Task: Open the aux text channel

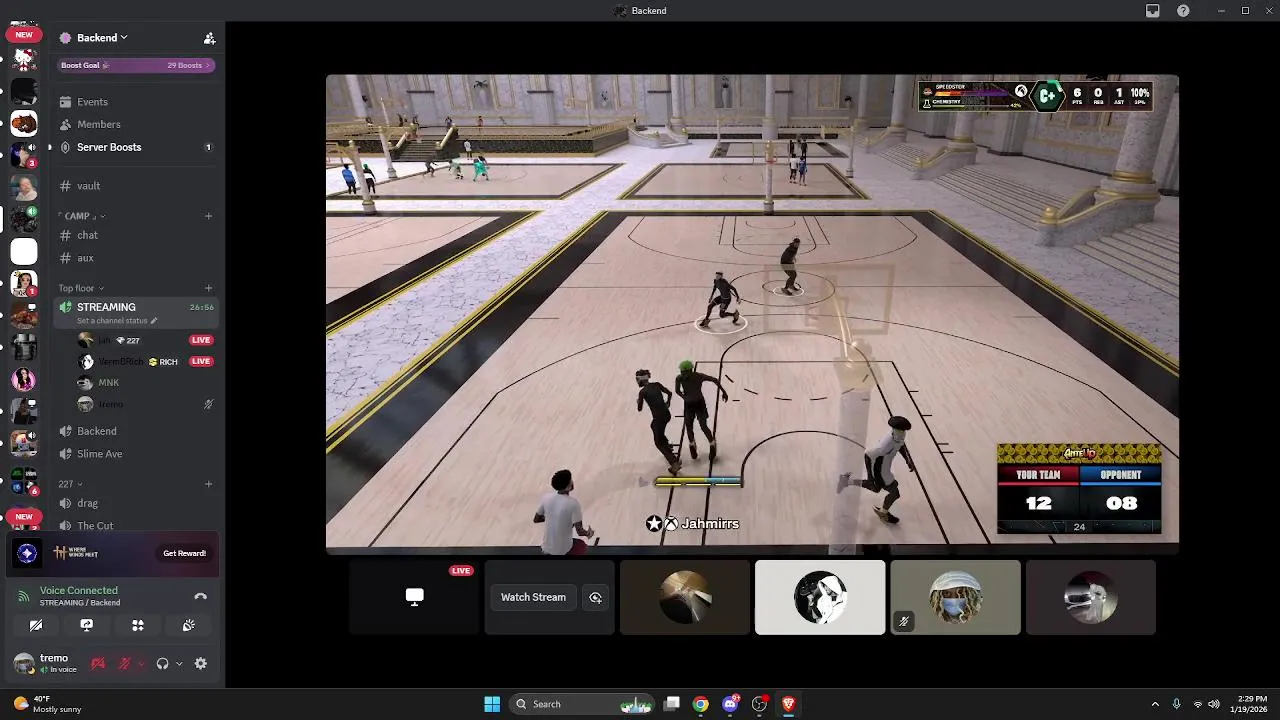Action: coord(136,258)
